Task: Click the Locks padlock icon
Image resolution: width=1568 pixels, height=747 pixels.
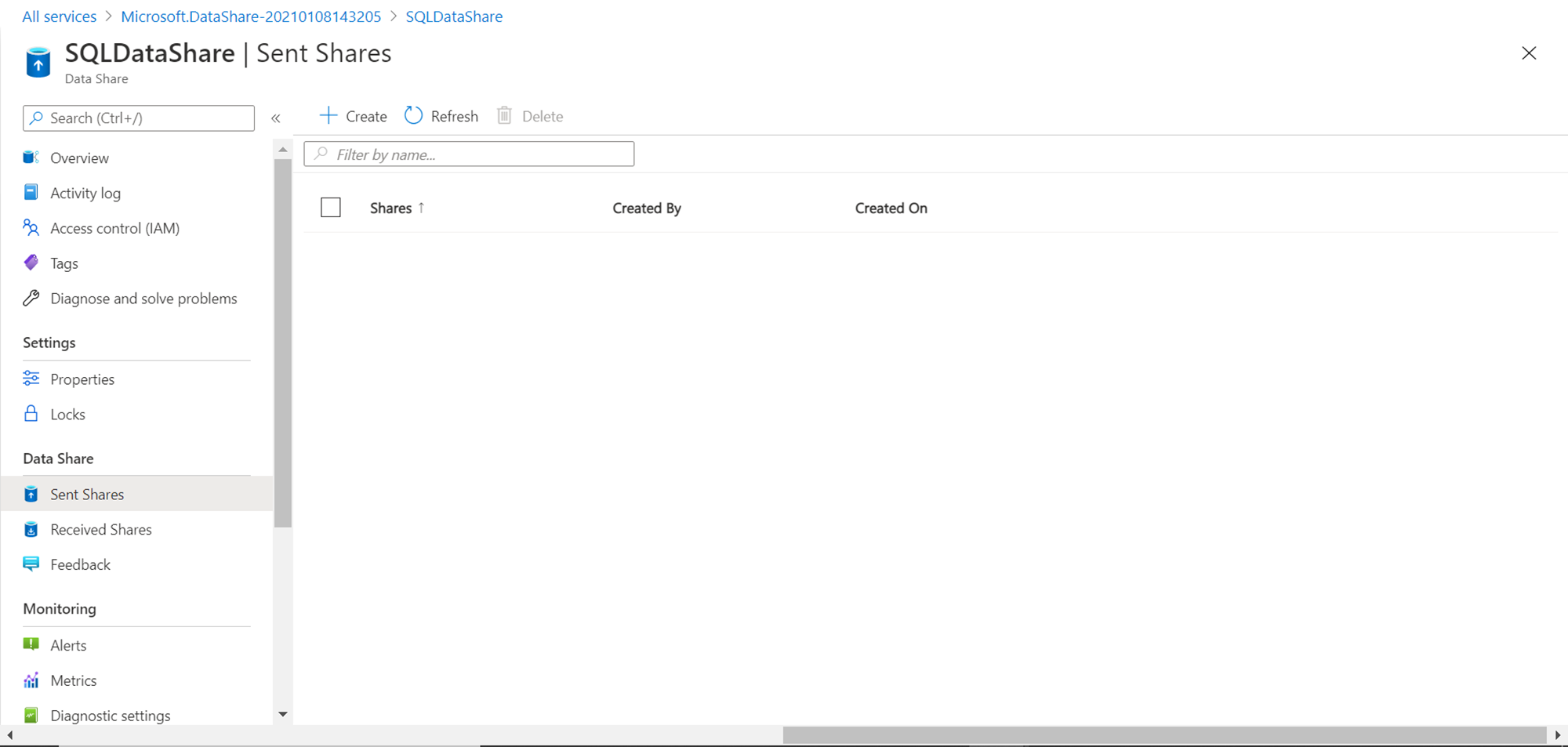Action: pos(31,413)
